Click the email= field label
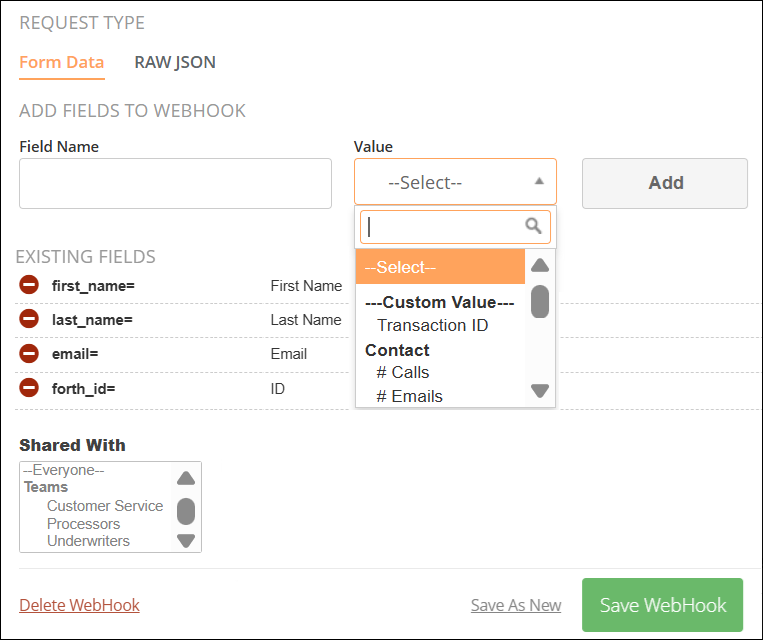 [x=75, y=354]
